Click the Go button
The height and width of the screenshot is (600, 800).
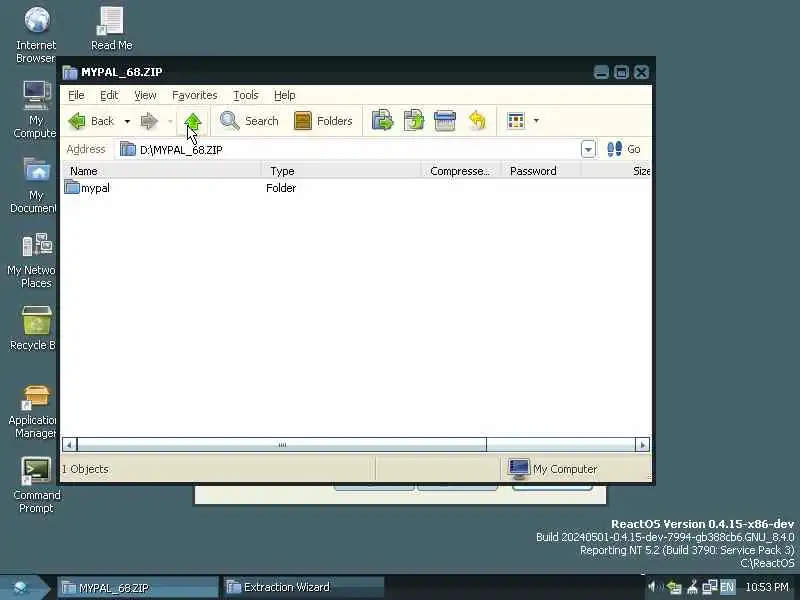(623, 149)
